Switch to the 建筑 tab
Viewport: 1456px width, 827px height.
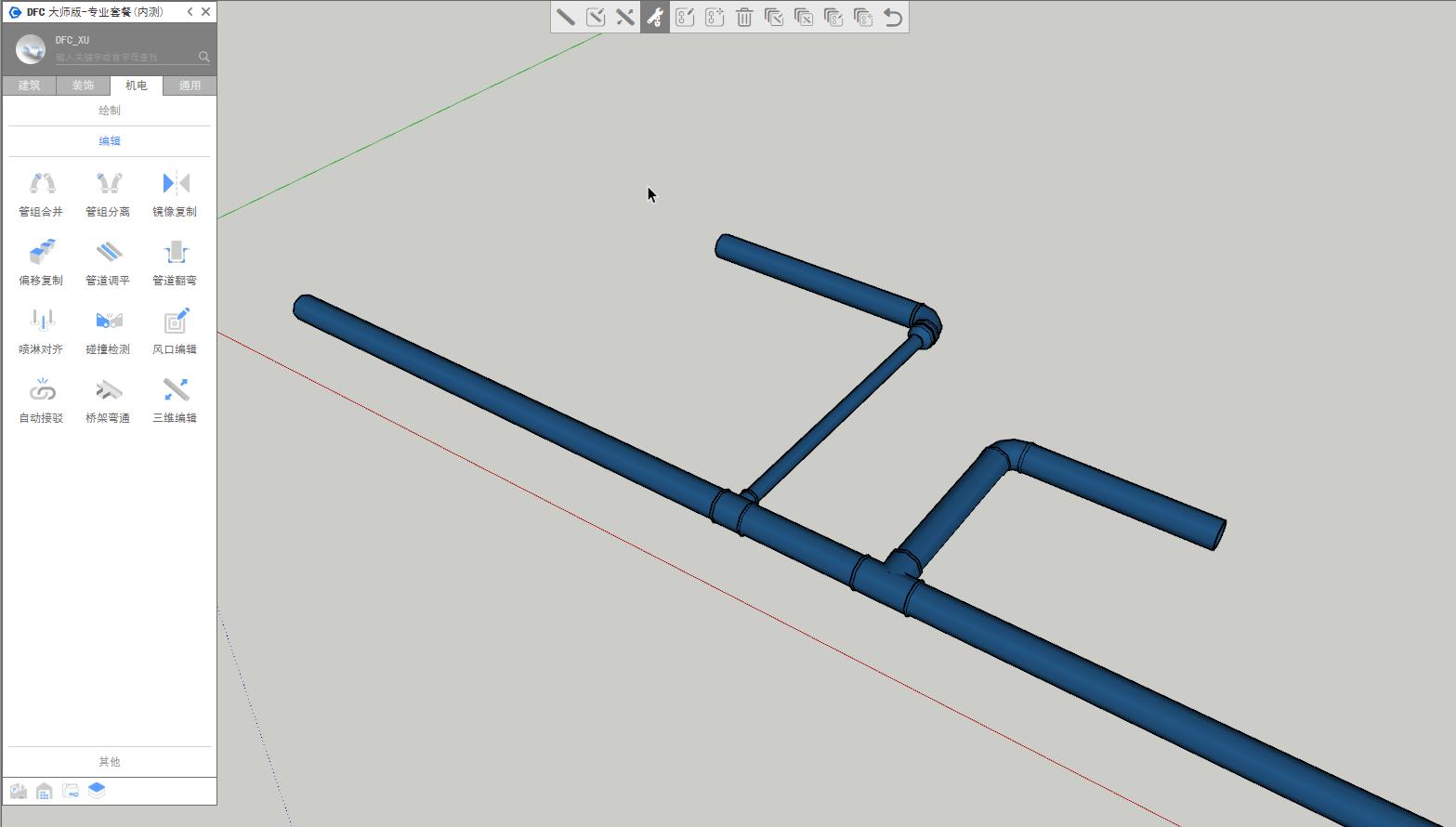(30, 85)
